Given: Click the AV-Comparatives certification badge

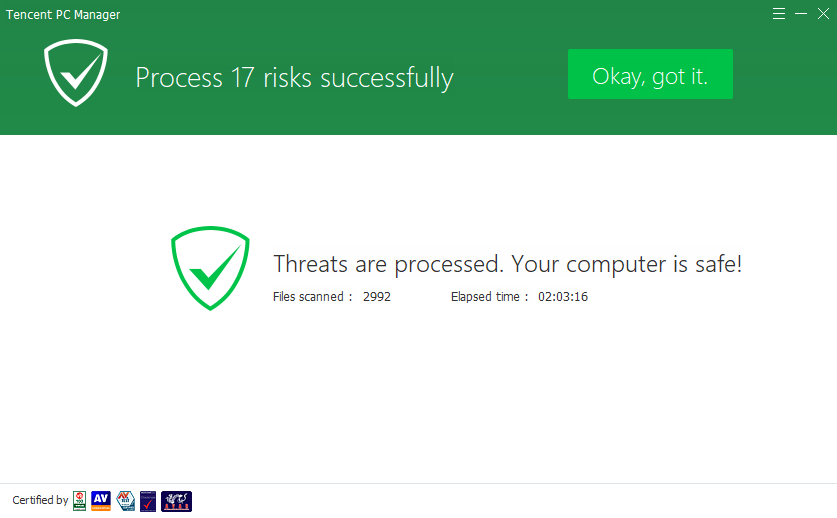Looking at the screenshot, I should (x=101, y=501).
